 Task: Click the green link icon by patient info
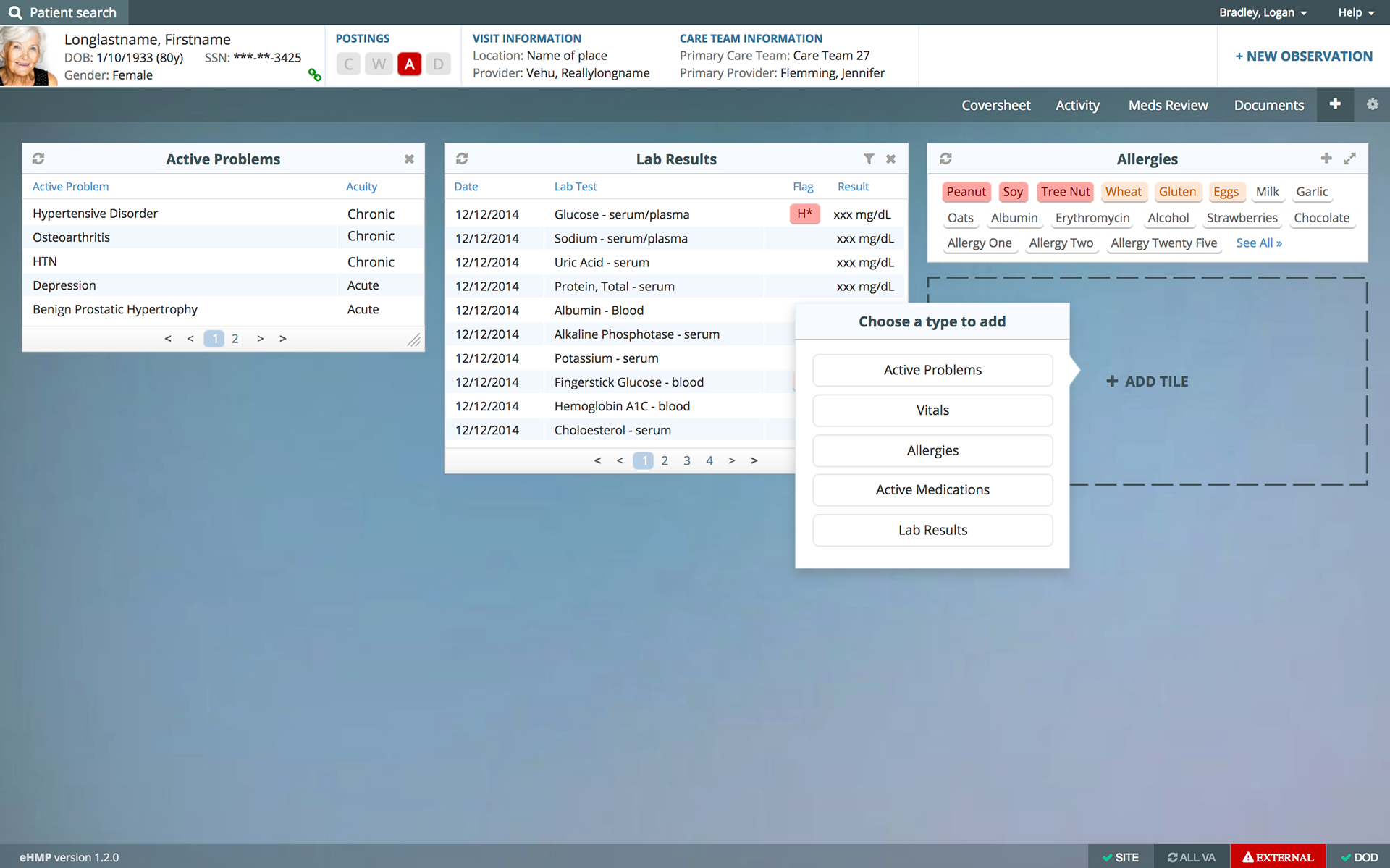(x=314, y=75)
